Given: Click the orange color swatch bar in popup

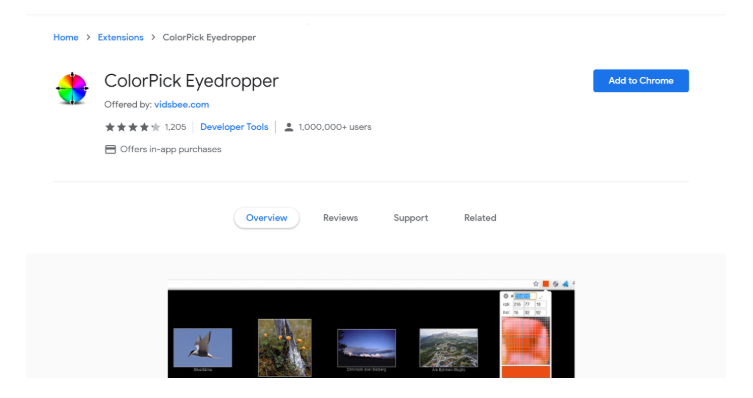Looking at the screenshot, I should point(526,372).
